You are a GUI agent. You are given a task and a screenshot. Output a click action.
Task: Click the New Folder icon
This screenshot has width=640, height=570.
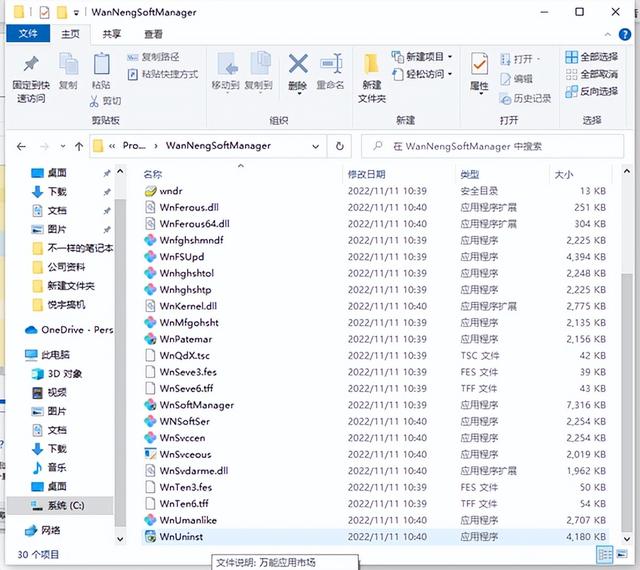372,72
